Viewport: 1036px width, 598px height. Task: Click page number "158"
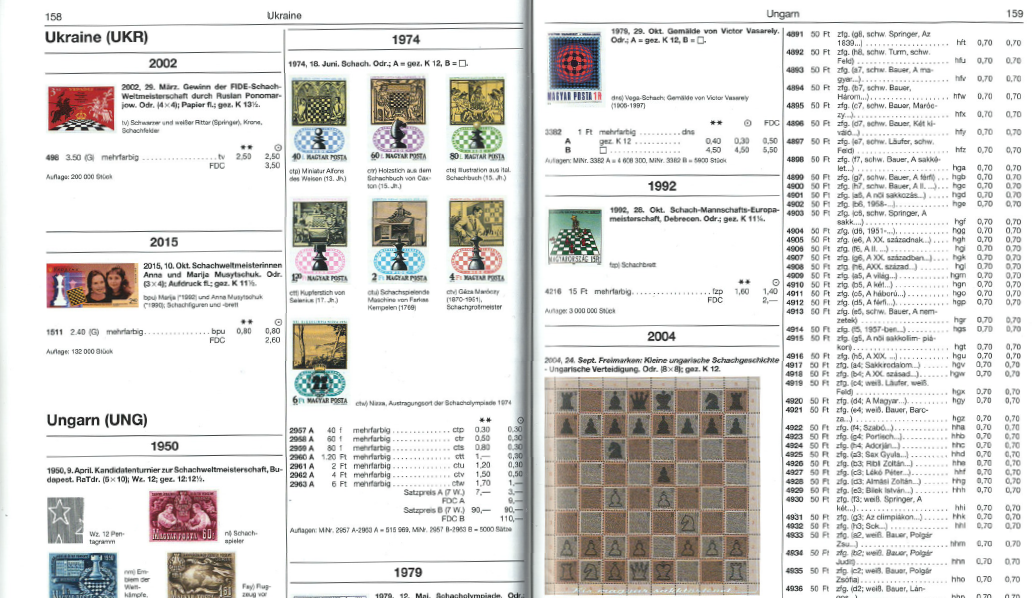54,17
